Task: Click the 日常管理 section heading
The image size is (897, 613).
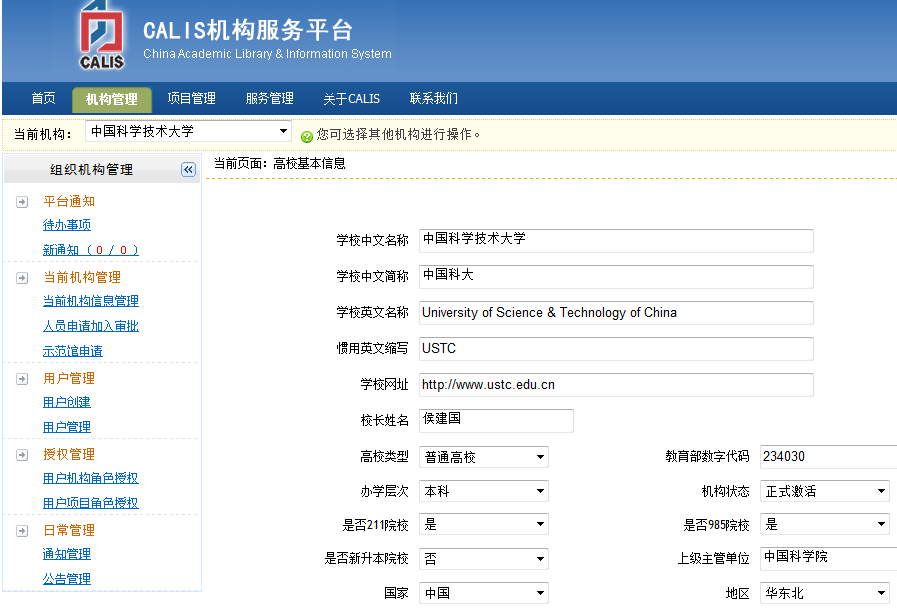Action: point(69,531)
